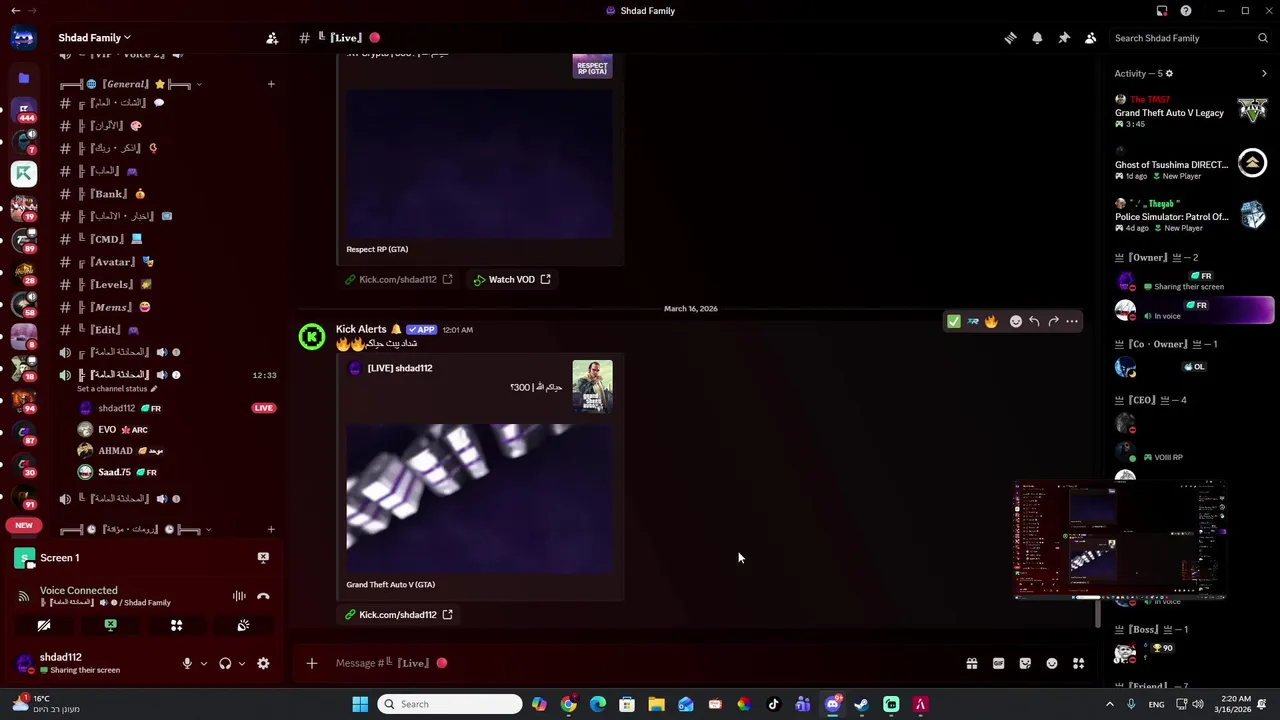The height and width of the screenshot is (720, 1280).
Task: Expand the Activity panel chevron
Action: [x=1264, y=73]
